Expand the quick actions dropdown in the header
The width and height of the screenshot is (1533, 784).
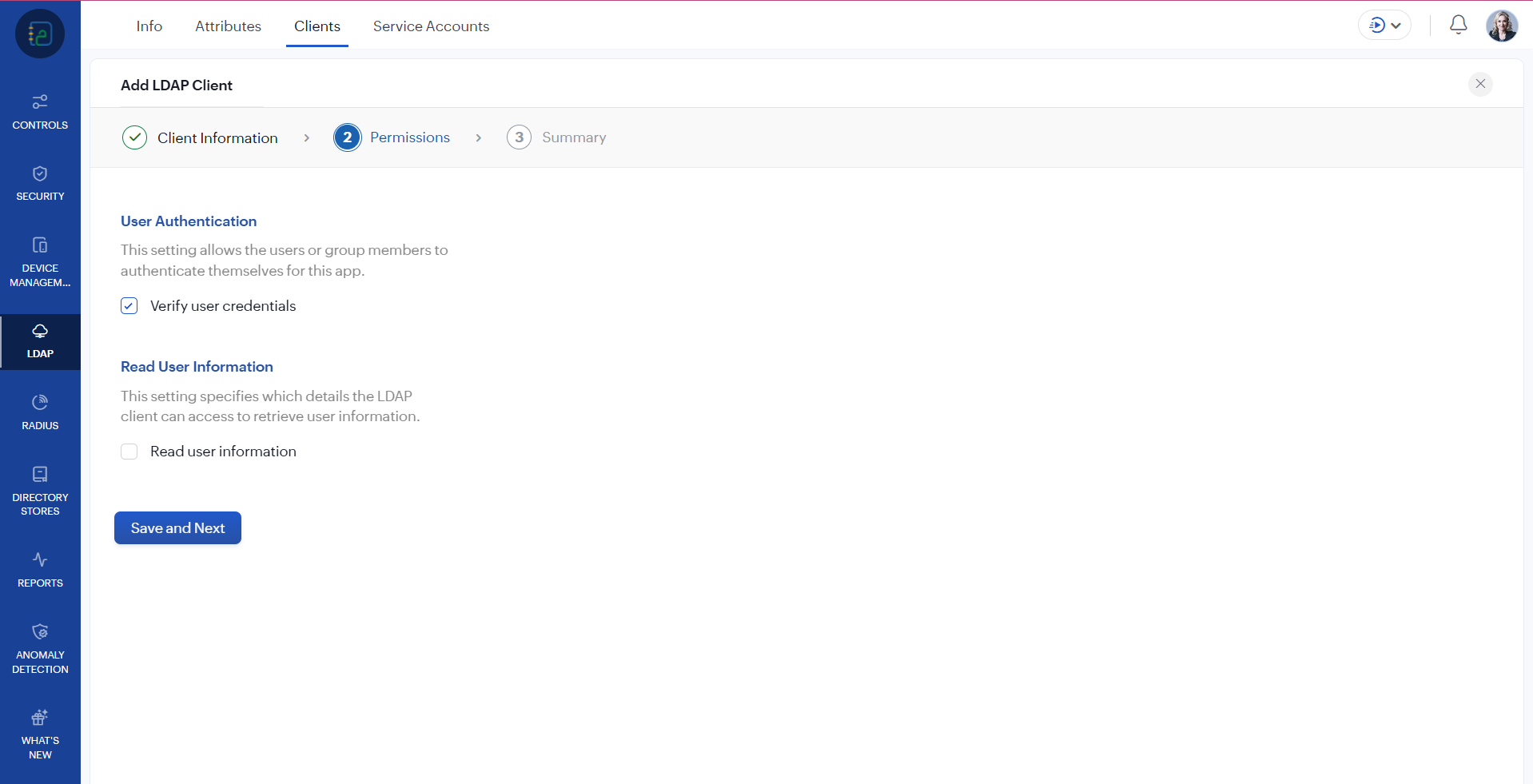tap(1384, 26)
